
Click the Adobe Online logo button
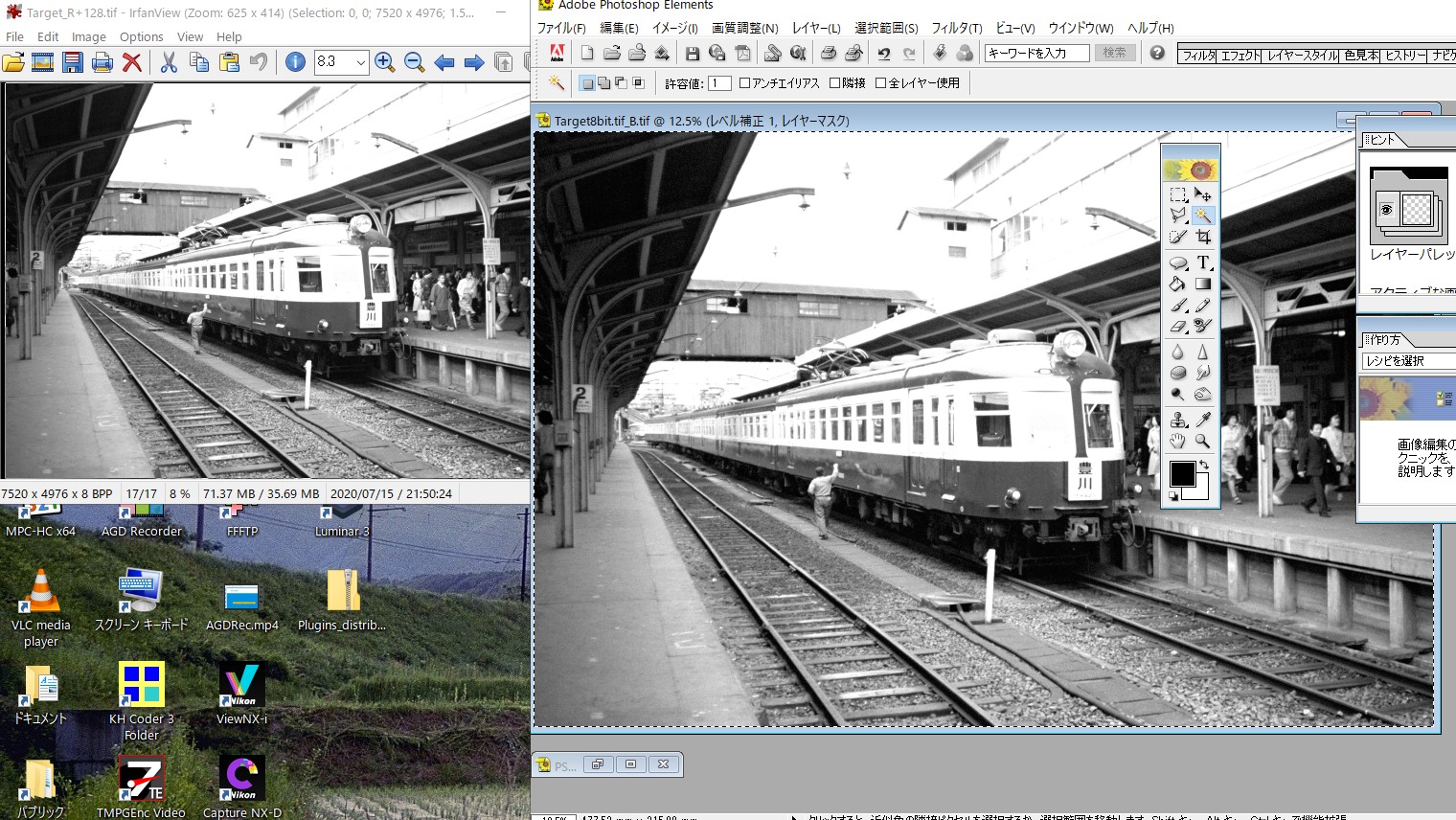tap(557, 53)
